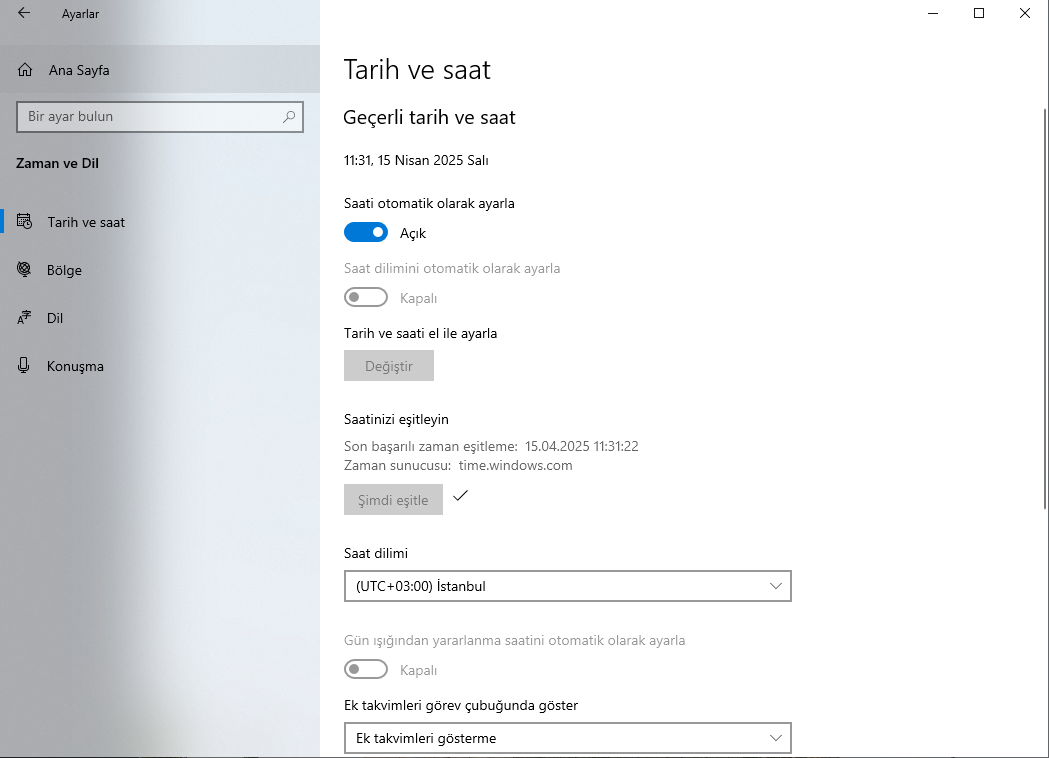The image size is (1049, 758).
Task: Click the vertical scrollbar on the right
Action: tap(1045, 308)
